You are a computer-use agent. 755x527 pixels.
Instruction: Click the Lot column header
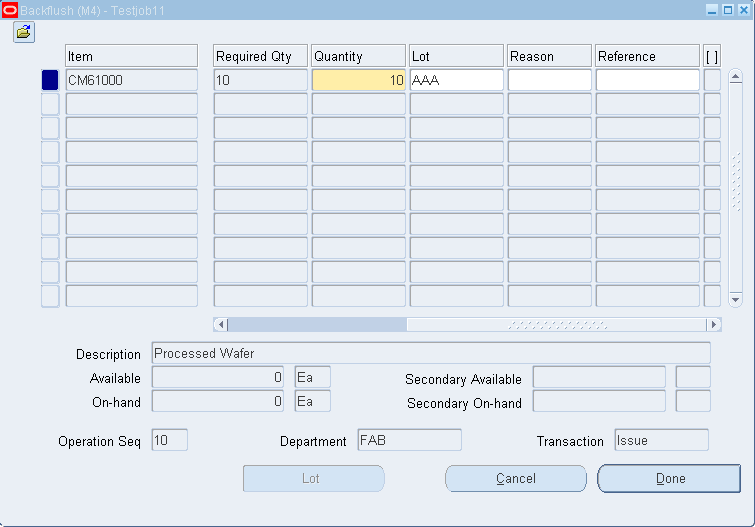pos(456,56)
